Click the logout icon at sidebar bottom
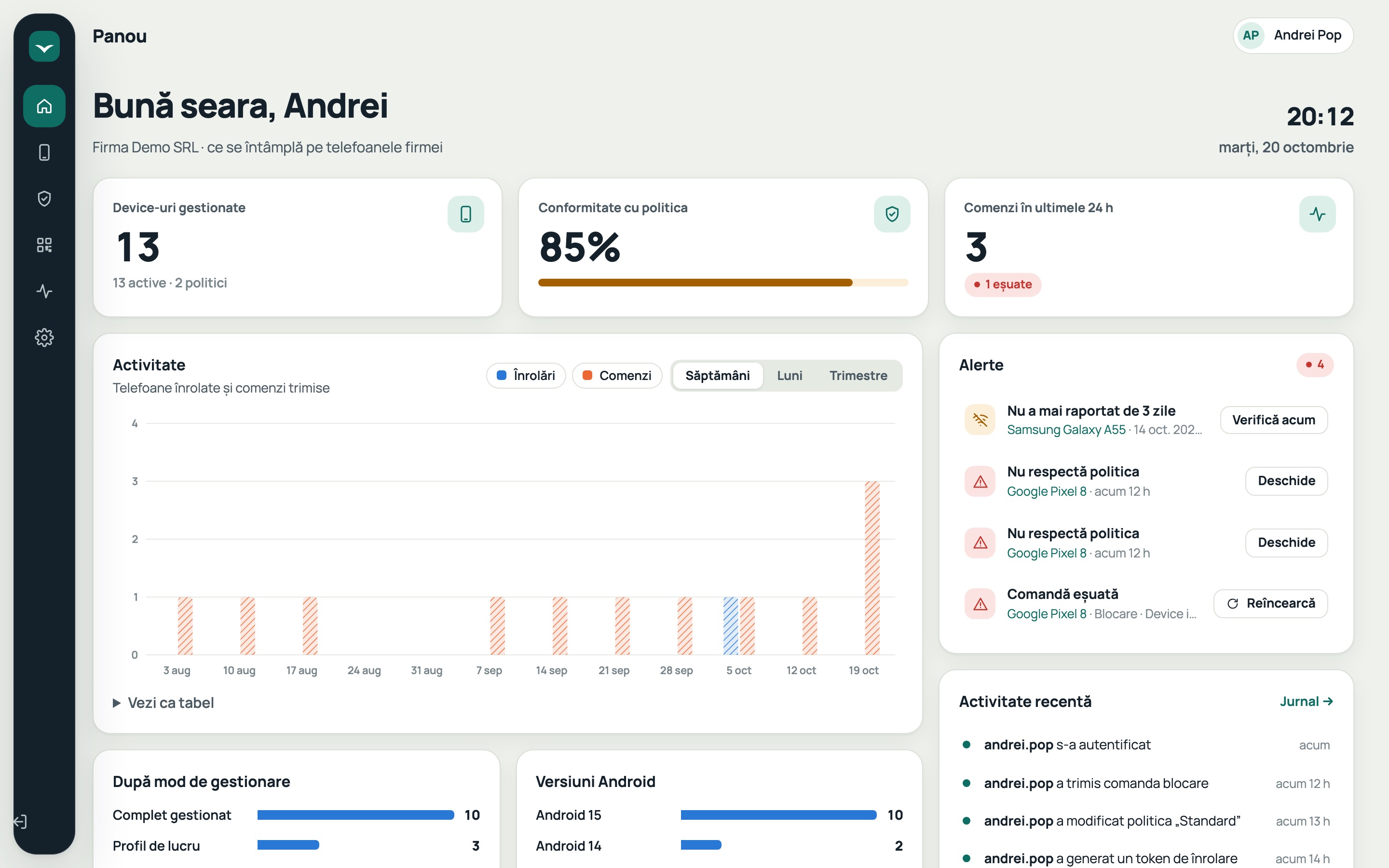This screenshot has width=1389, height=868. coord(21,822)
